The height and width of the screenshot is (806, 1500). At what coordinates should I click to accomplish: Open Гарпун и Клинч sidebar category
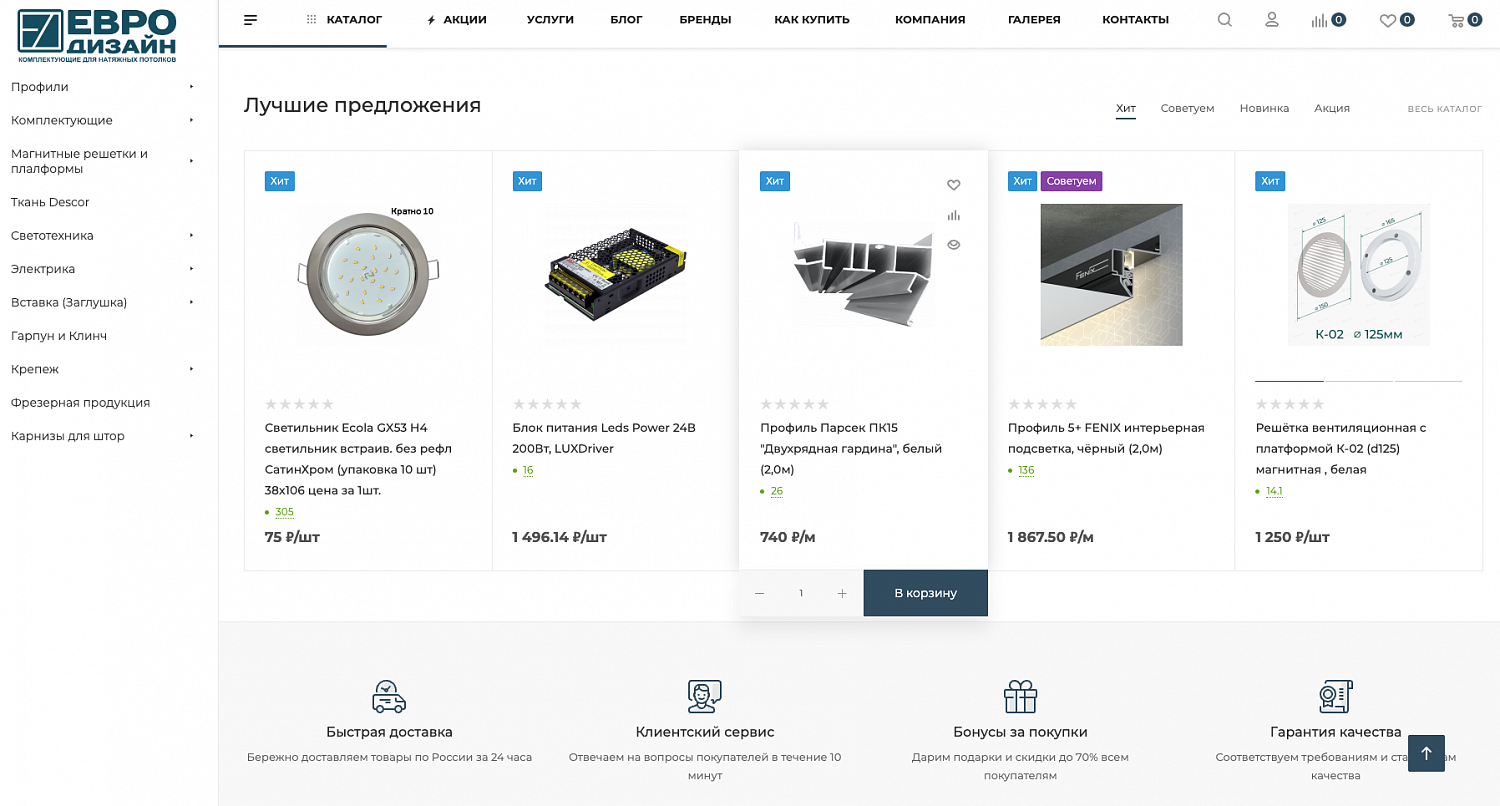59,336
